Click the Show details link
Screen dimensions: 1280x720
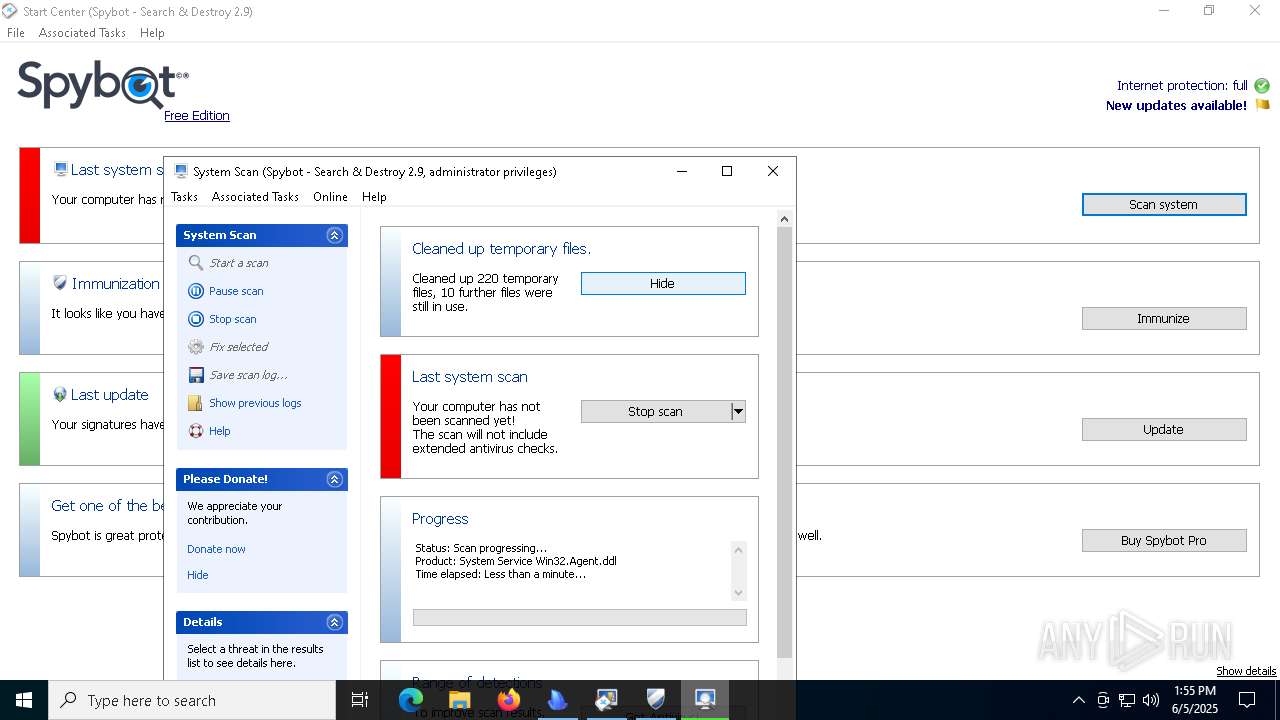(1246, 671)
